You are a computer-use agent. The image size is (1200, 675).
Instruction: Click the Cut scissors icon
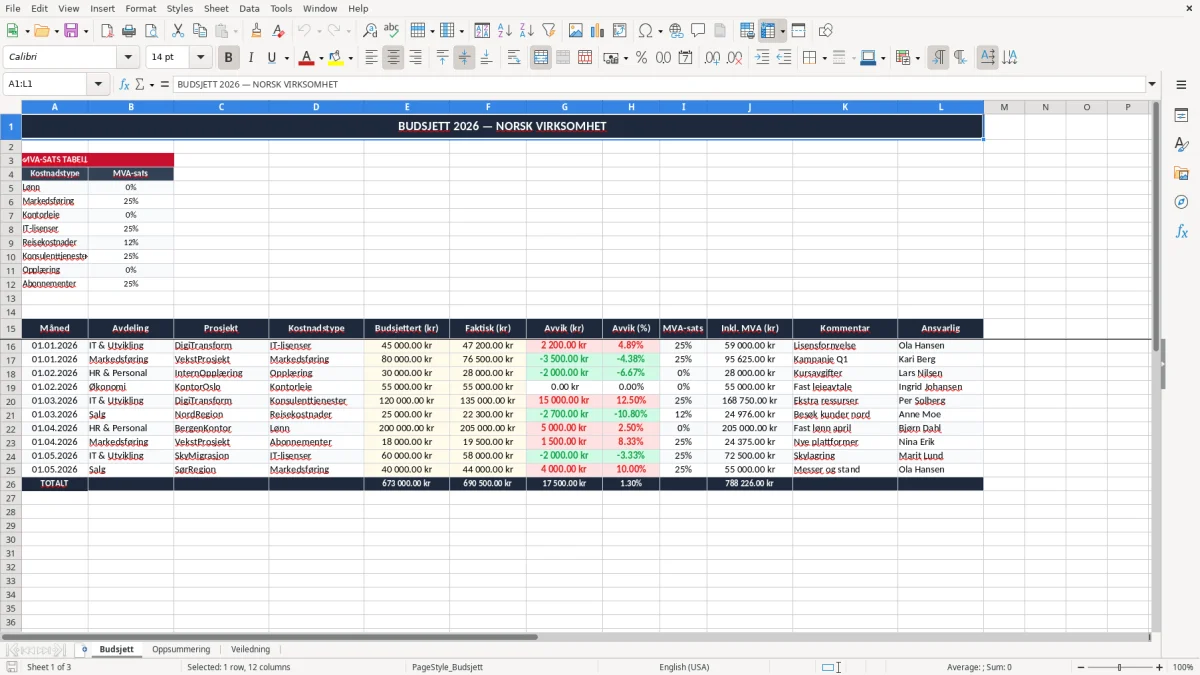point(178,31)
